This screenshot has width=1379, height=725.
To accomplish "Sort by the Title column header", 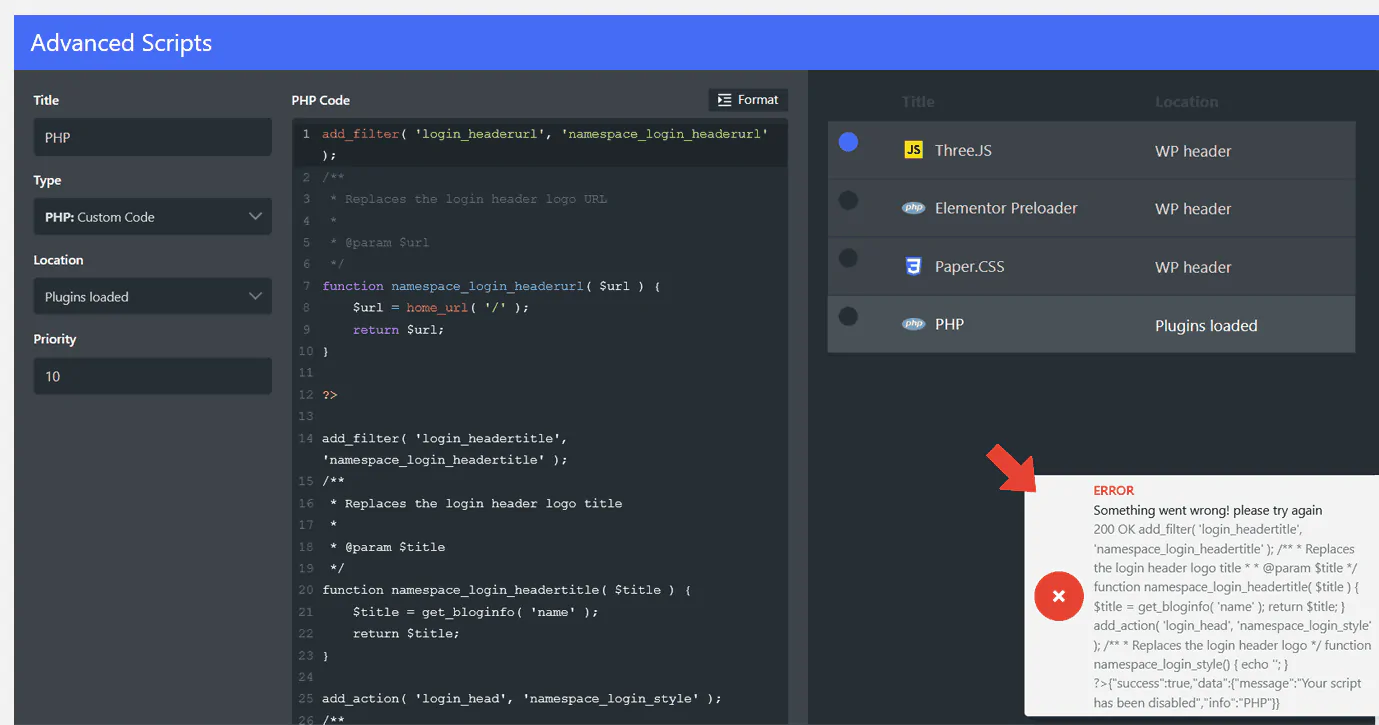I will click(918, 102).
